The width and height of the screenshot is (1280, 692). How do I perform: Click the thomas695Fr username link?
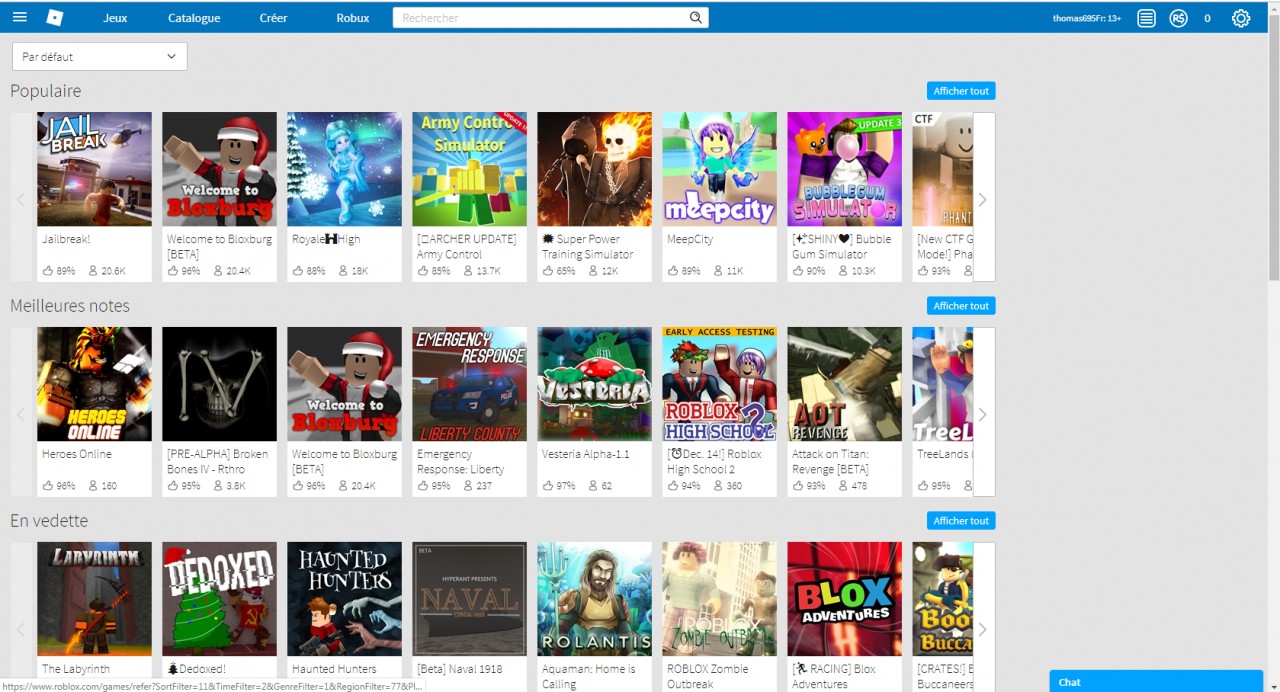(1086, 18)
